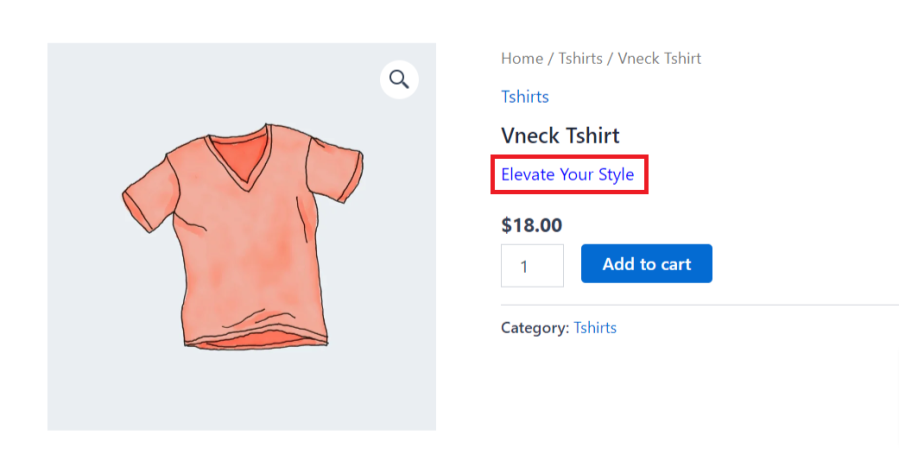This screenshot has height=473, width=899.
Task: Click the magnifier zoom icon on product image
Action: 399,80
